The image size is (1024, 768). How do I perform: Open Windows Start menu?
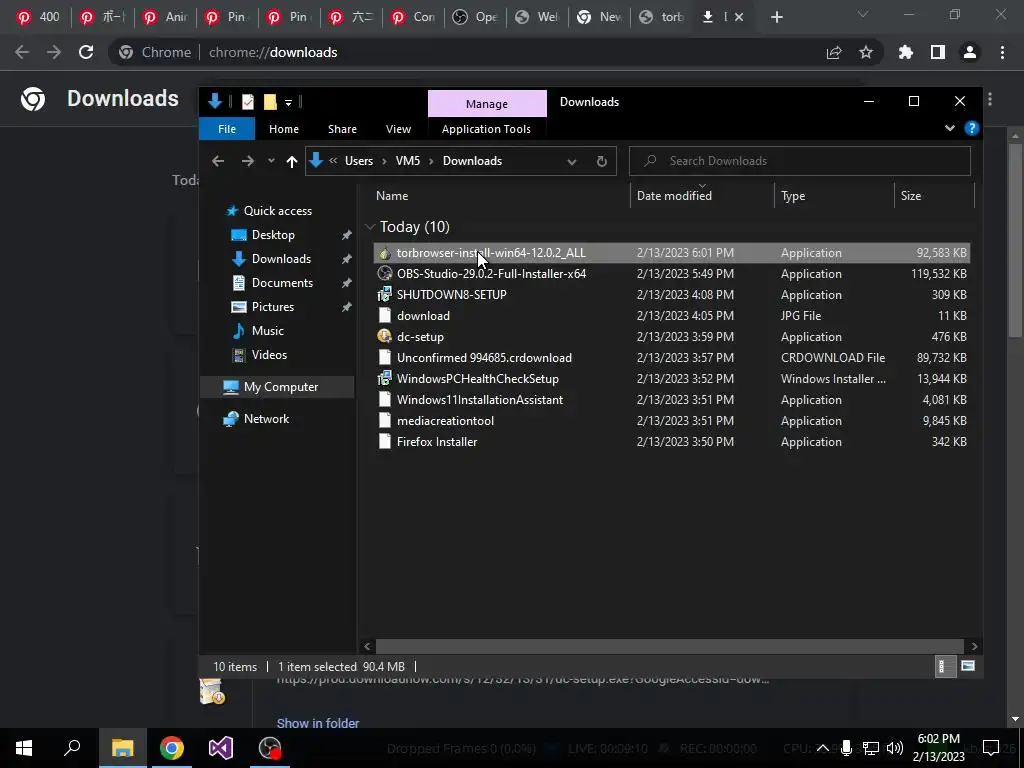point(24,748)
